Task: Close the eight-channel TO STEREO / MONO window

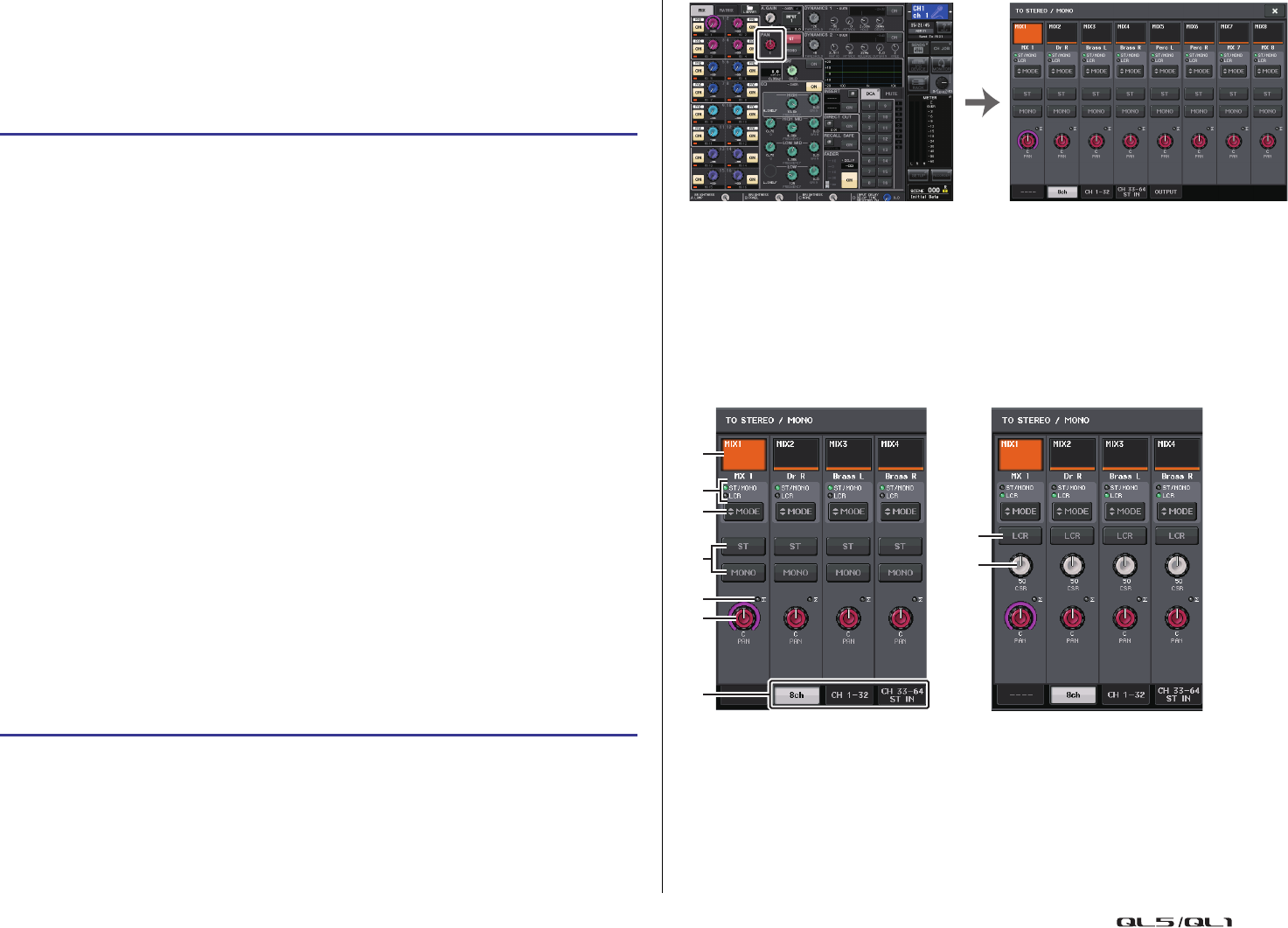Action: 1275,10
